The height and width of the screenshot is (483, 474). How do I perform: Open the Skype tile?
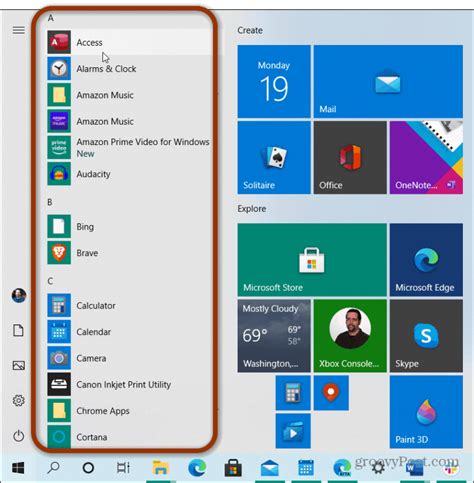(426, 336)
